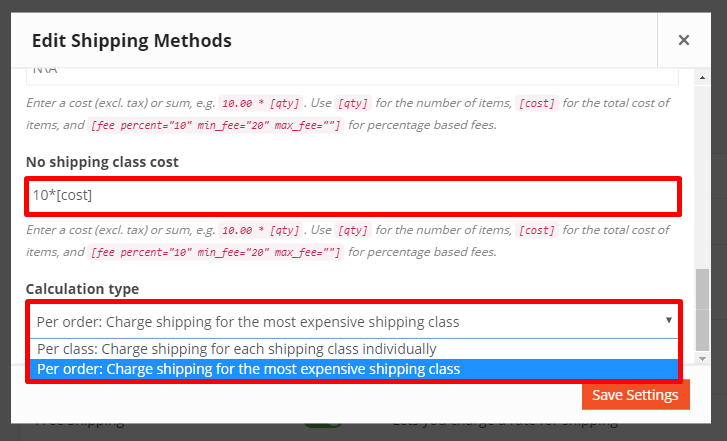Click the [cost] tag in the topmost help text
Screen dimensions: 727x441
click(536, 103)
